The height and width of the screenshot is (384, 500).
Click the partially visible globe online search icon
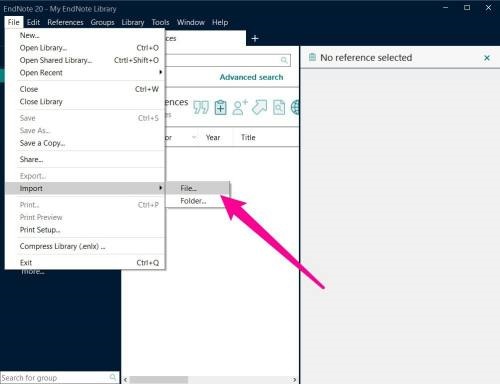pos(295,107)
